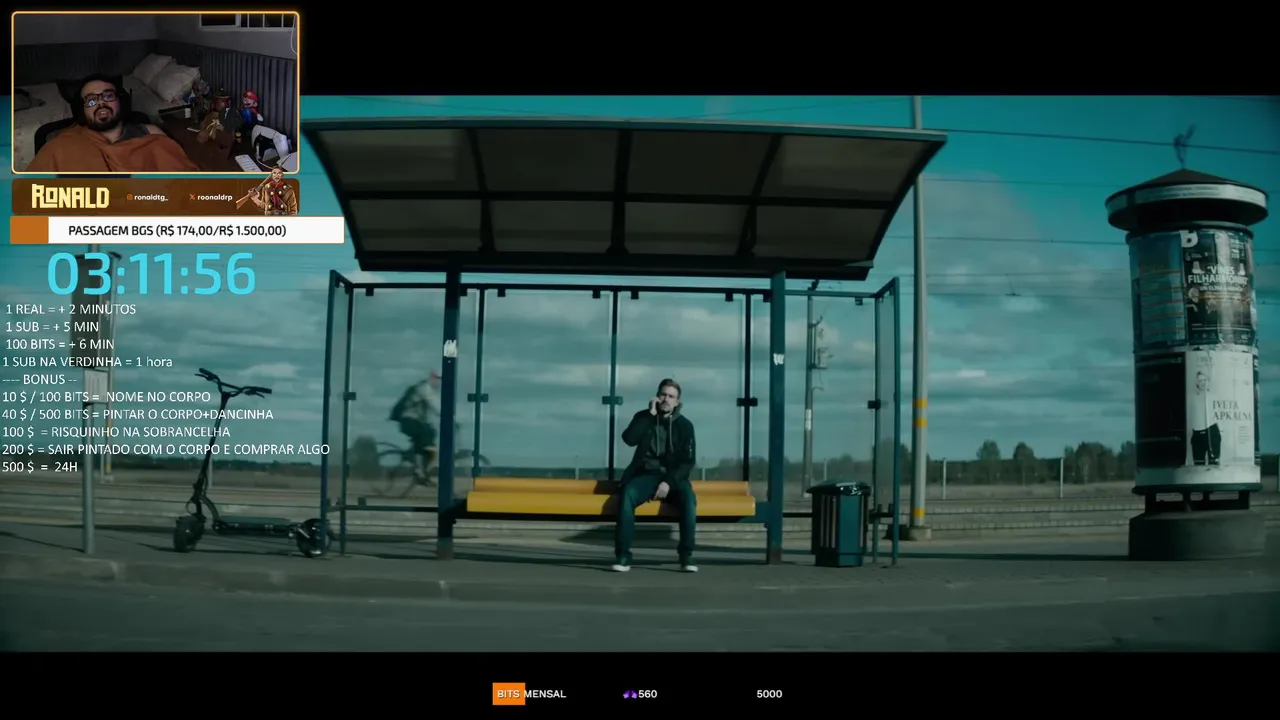Click 'RISQUINHO NA SOBRANCELHA' bonus line
This screenshot has width=1280, height=720.
[x=116, y=432]
